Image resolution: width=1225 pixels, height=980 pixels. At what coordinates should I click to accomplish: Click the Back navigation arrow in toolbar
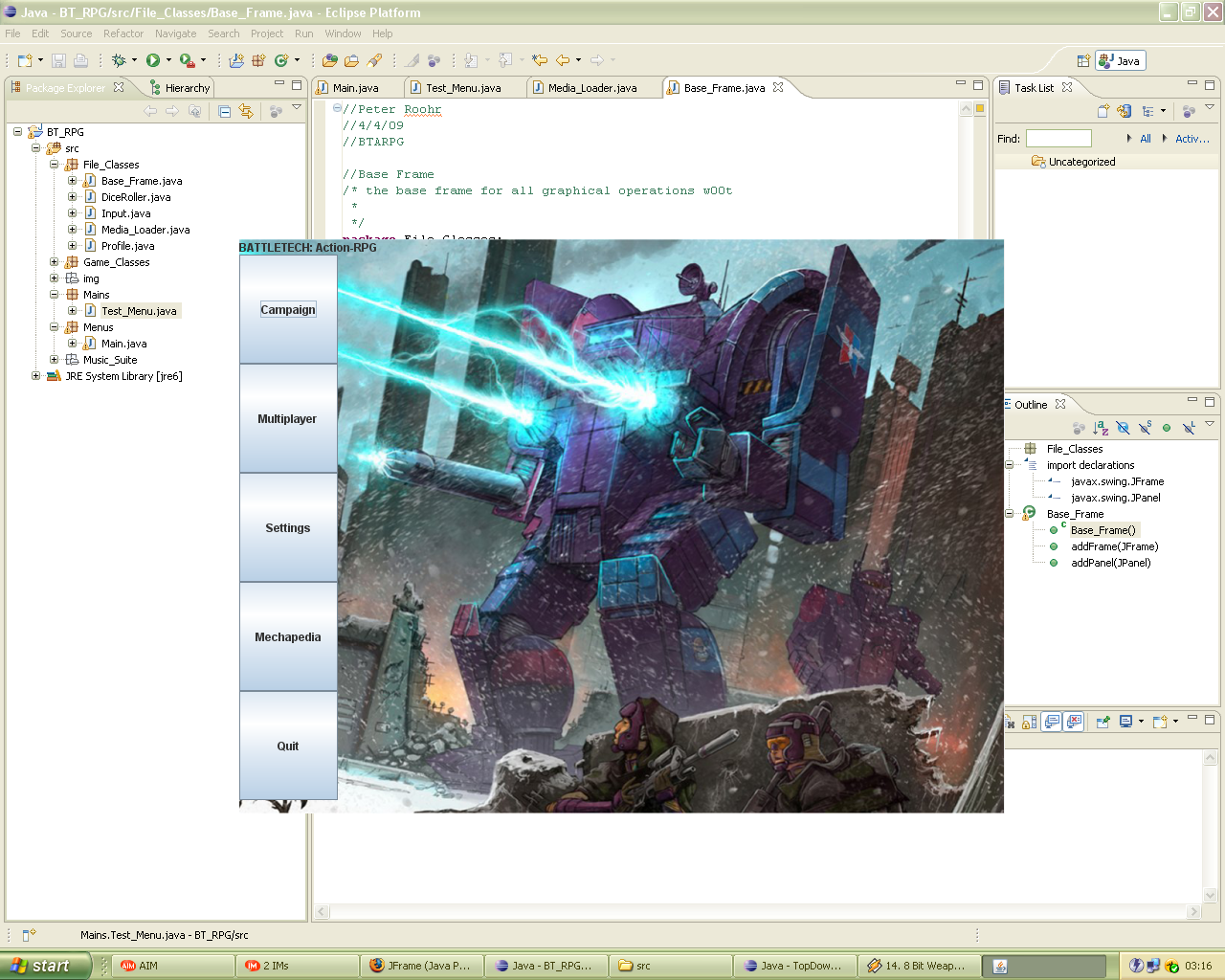(563, 60)
